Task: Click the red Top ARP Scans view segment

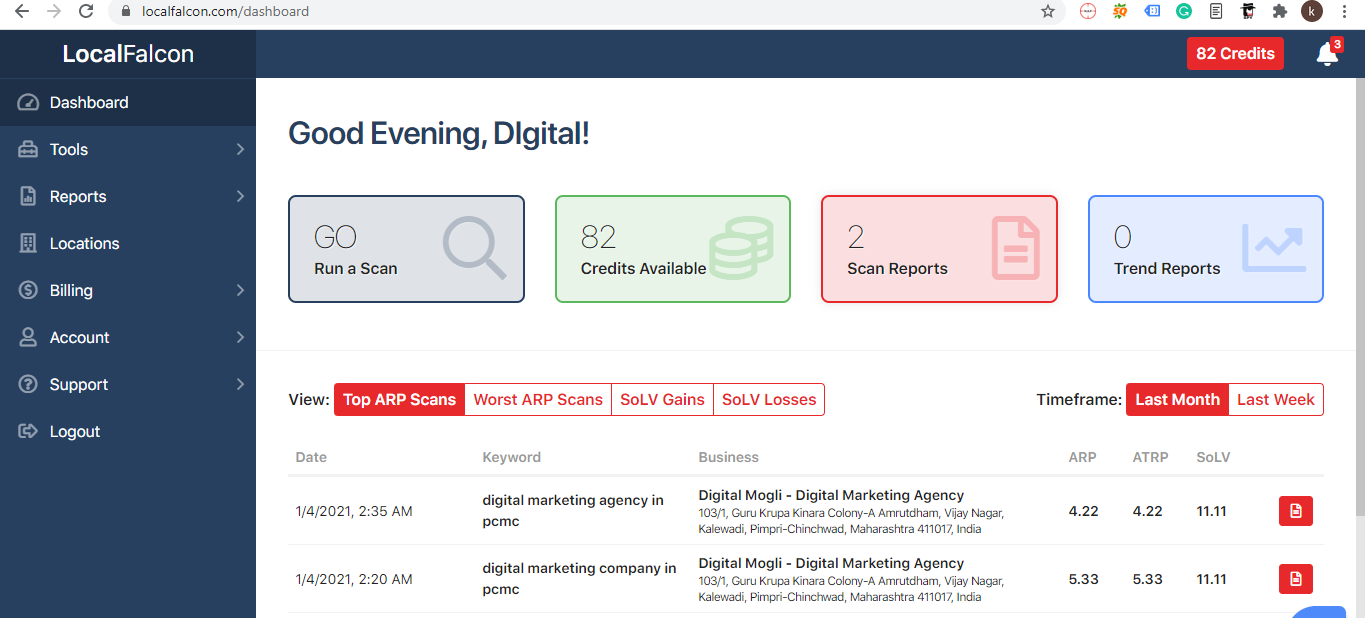Action: (399, 399)
